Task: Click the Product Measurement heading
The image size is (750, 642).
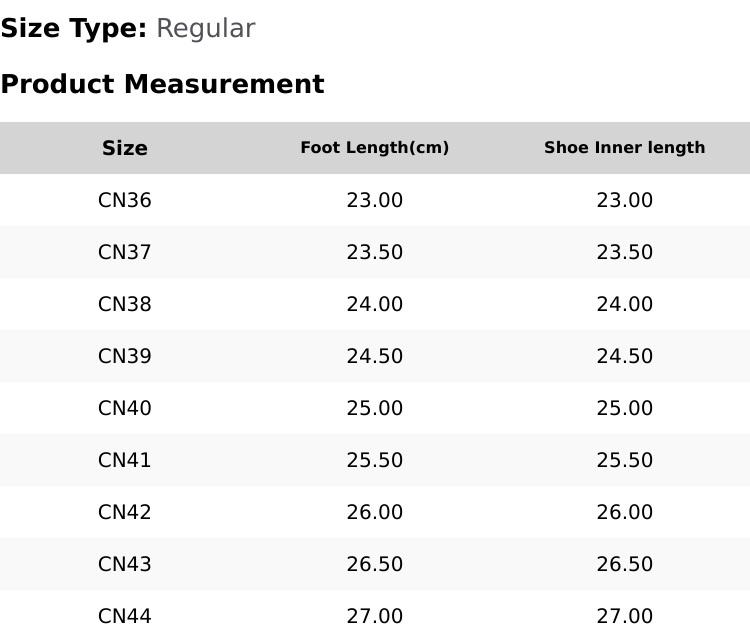Action: [x=163, y=84]
